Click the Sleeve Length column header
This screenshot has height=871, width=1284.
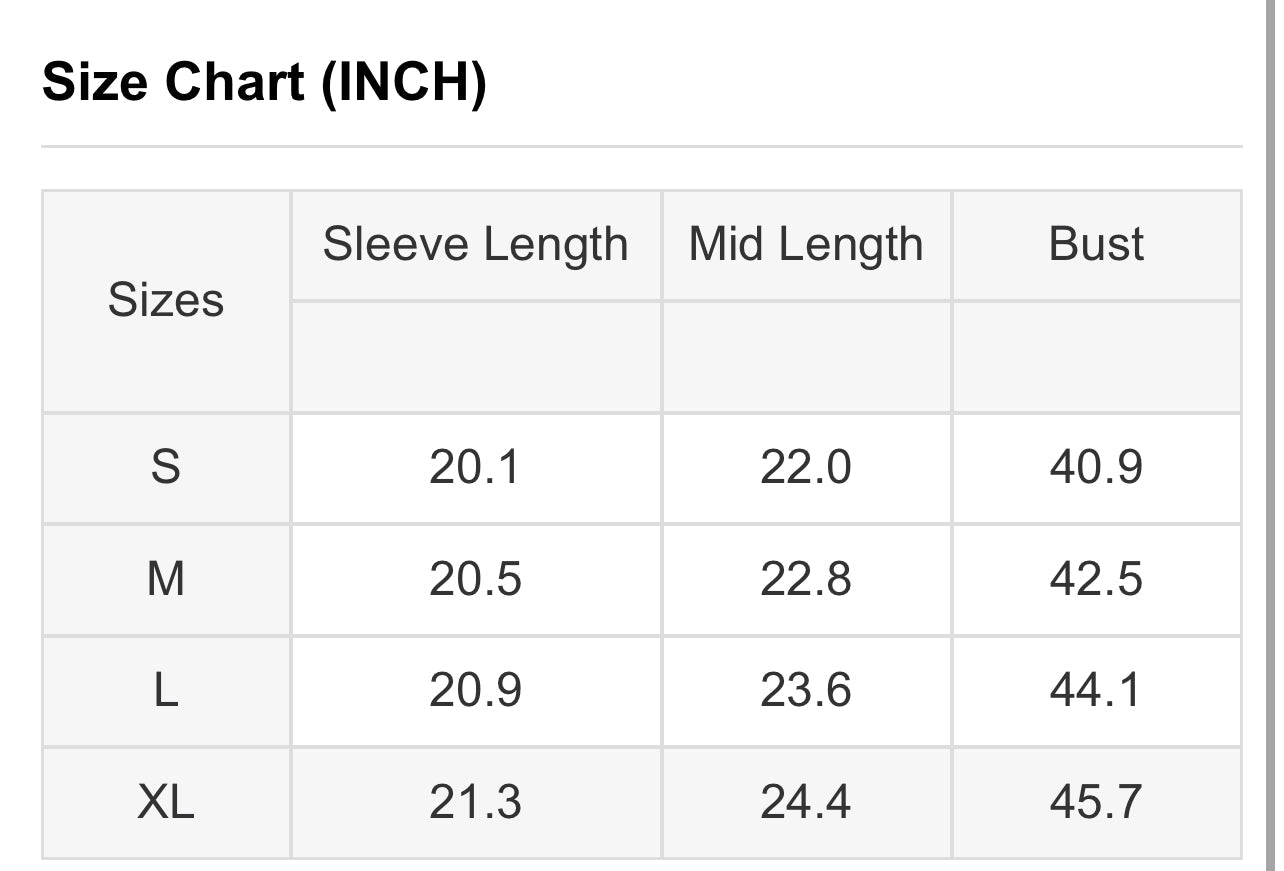[475, 245]
